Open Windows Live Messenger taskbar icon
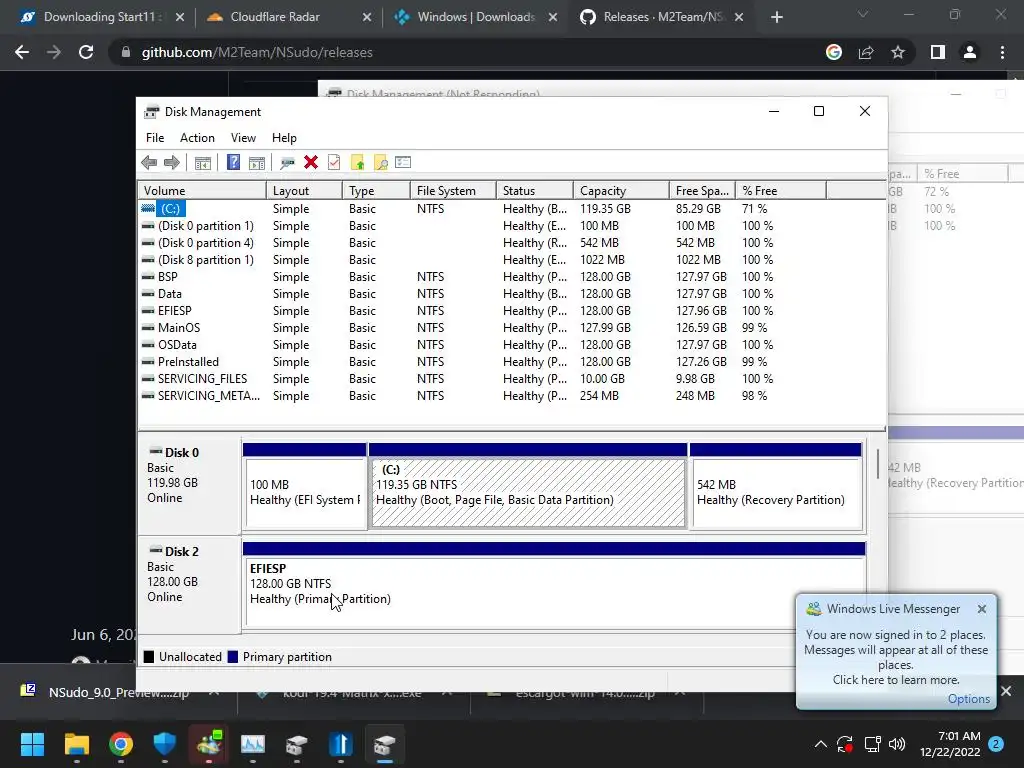Image resolution: width=1024 pixels, height=768 pixels. point(209,744)
